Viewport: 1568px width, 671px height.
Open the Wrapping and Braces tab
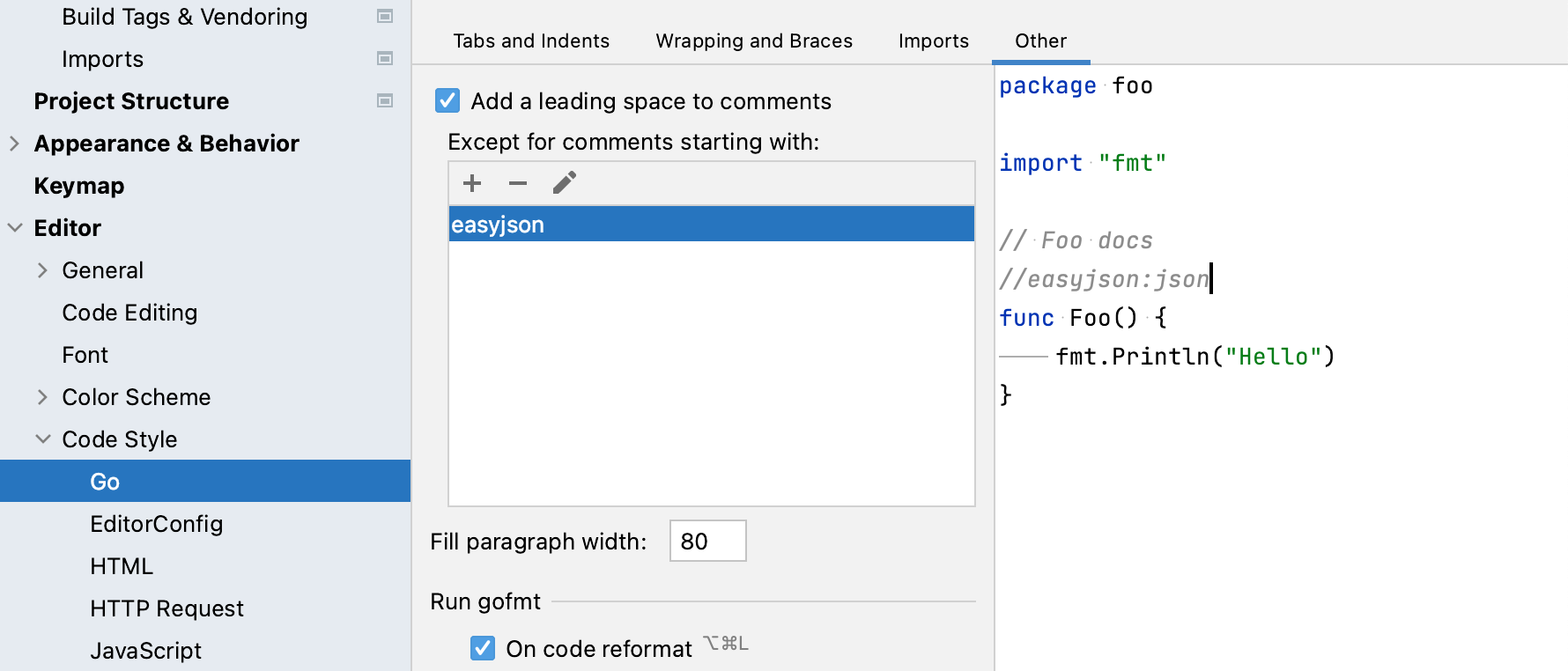(x=754, y=41)
